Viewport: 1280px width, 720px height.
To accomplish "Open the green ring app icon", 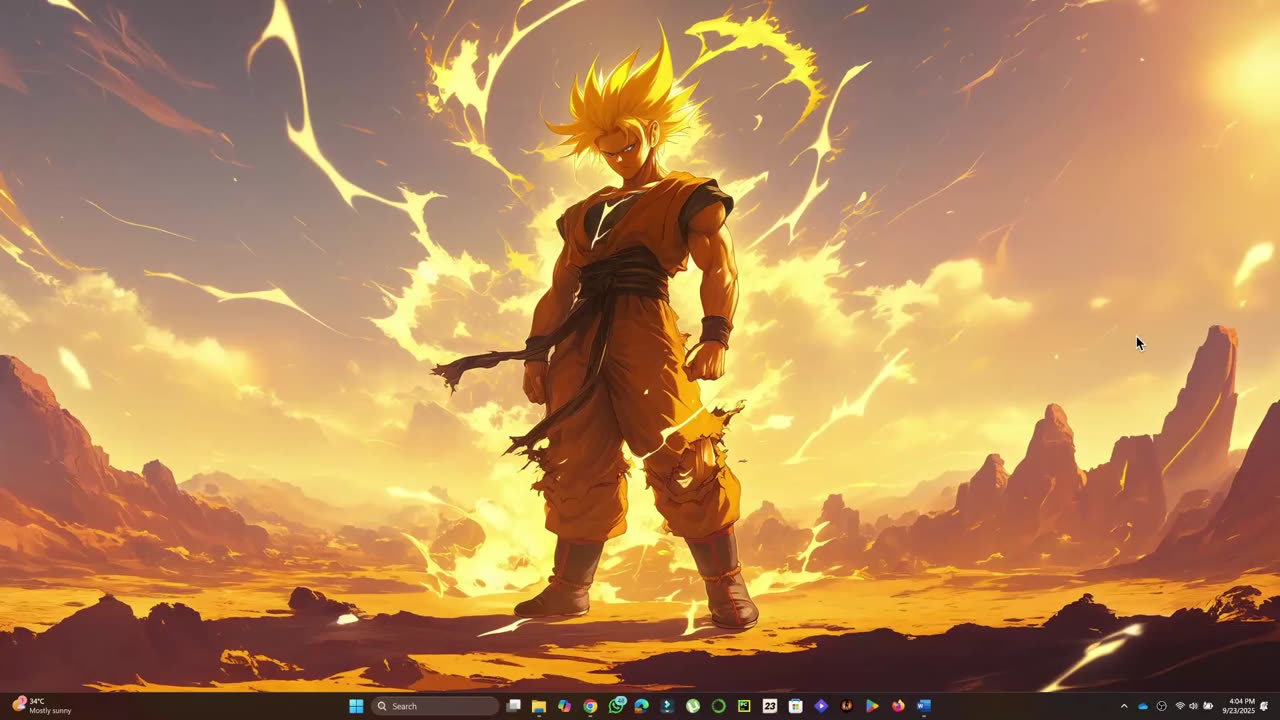I will tap(718, 706).
